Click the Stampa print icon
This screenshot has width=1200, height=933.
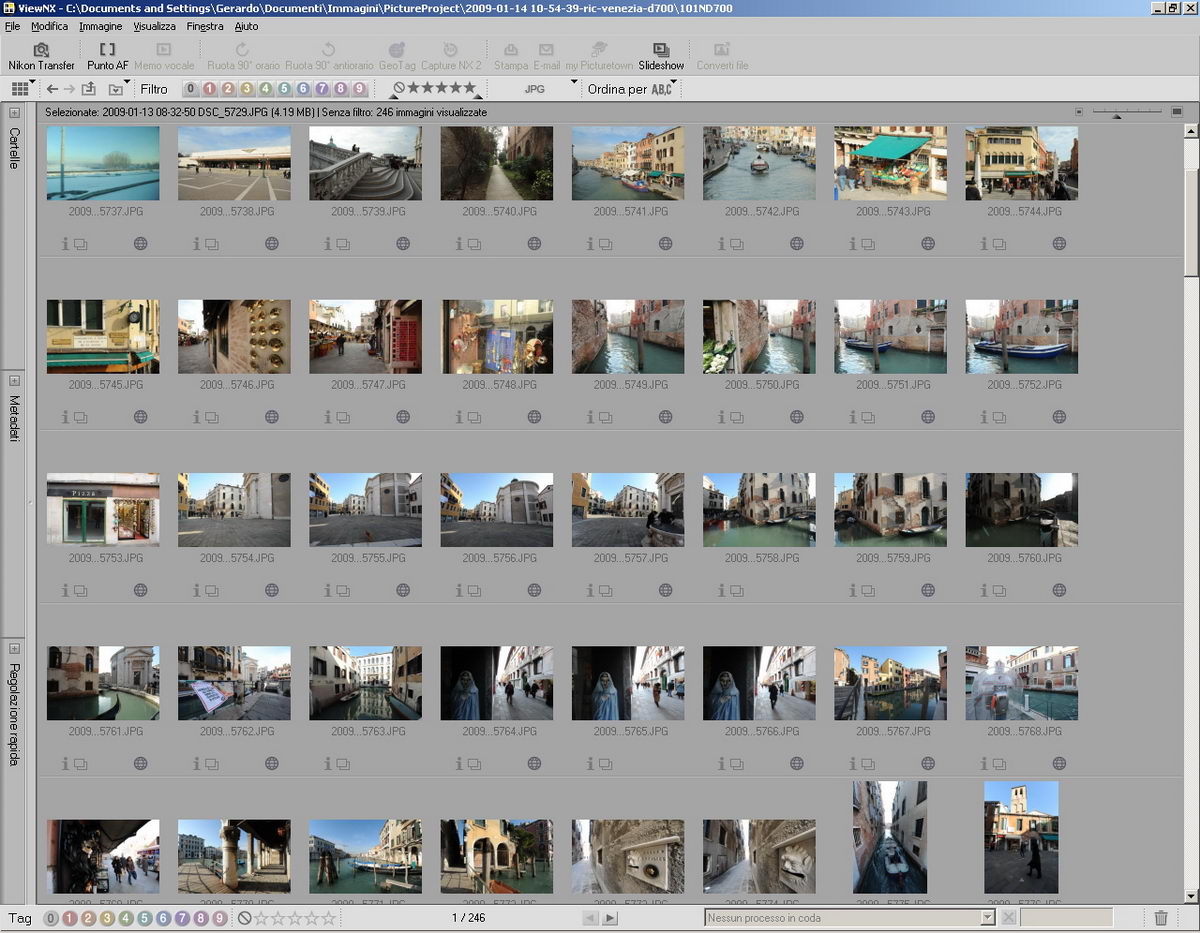tap(511, 56)
